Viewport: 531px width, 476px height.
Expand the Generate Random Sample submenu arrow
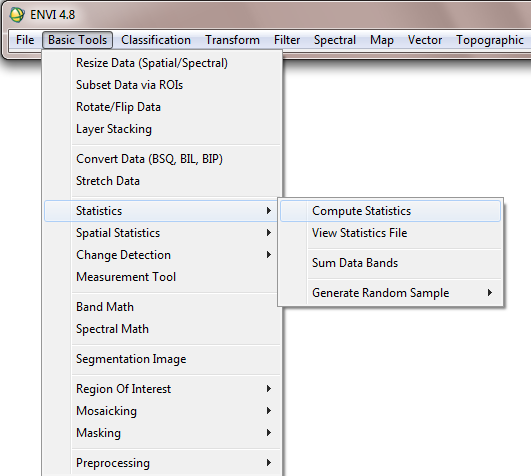[x=490, y=293]
